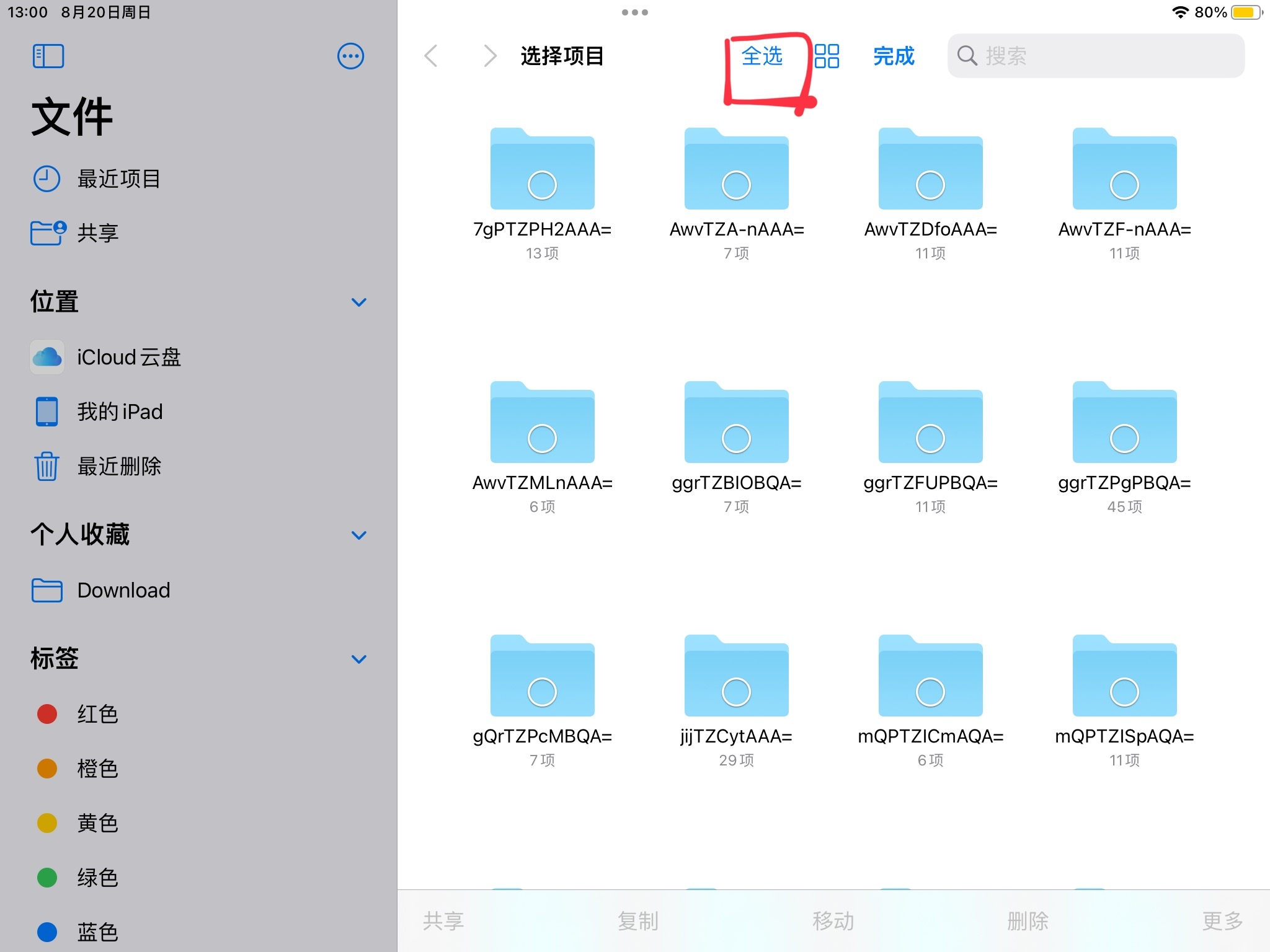Choose the 红色 red tag
The height and width of the screenshot is (952, 1270).
pyautogui.click(x=78, y=714)
